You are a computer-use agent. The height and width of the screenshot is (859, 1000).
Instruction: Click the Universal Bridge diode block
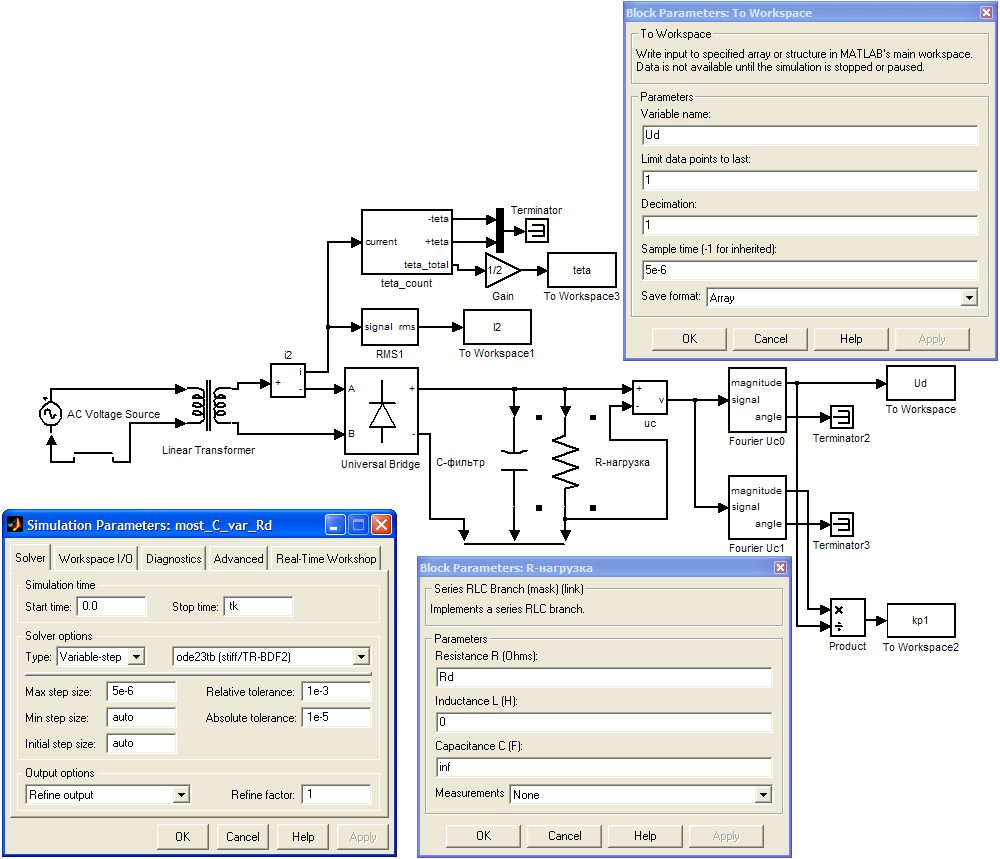(381, 411)
